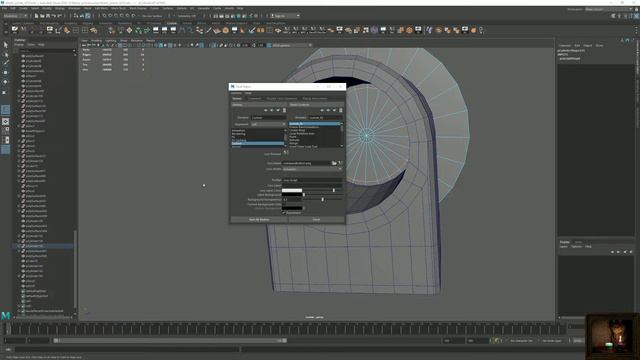This screenshot has height=360, width=640.
Task: Click the Icon Name input field
Action: pos(306,163)
